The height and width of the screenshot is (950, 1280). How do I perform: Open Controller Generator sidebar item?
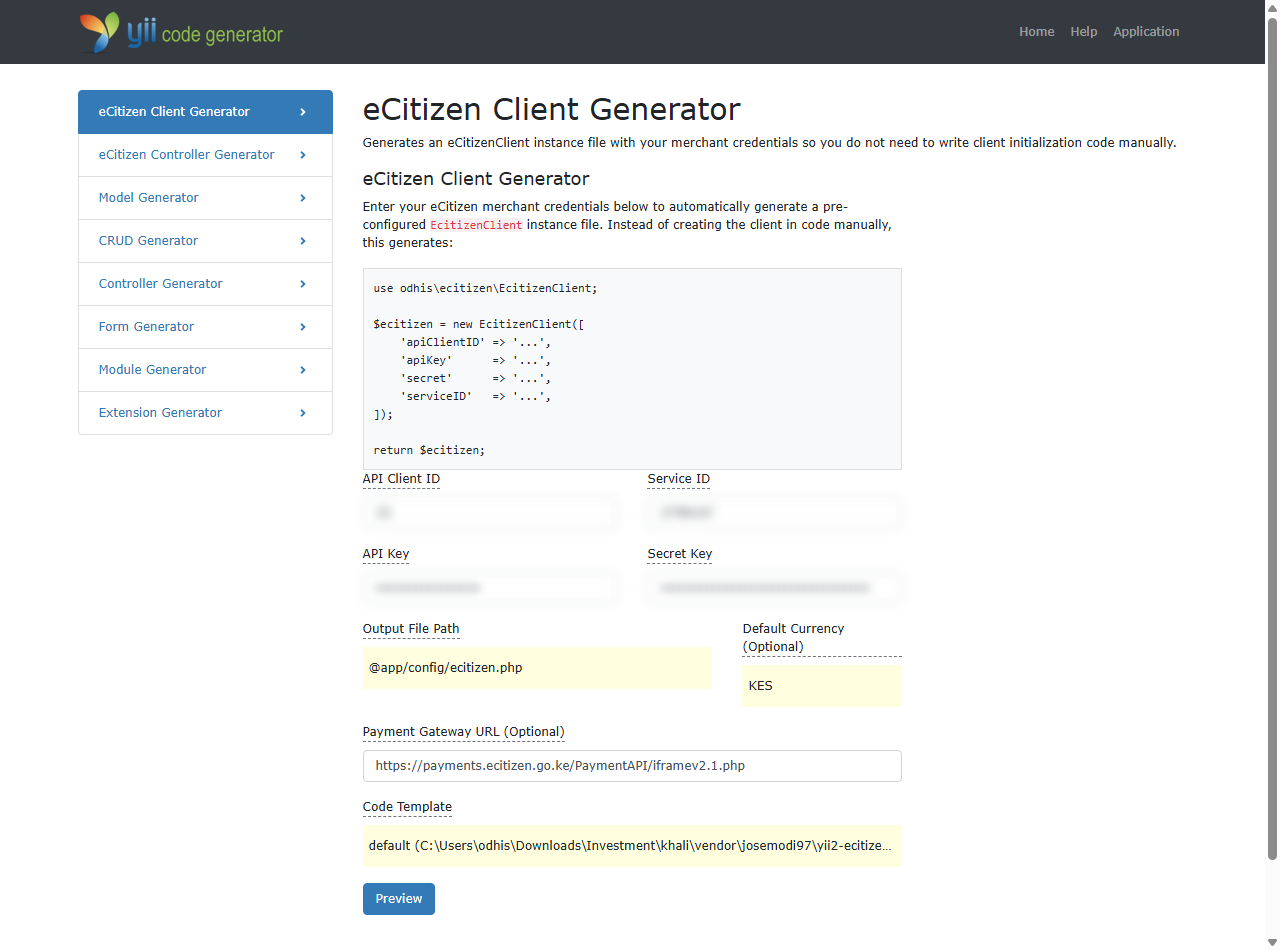click(x=205, y=284)
